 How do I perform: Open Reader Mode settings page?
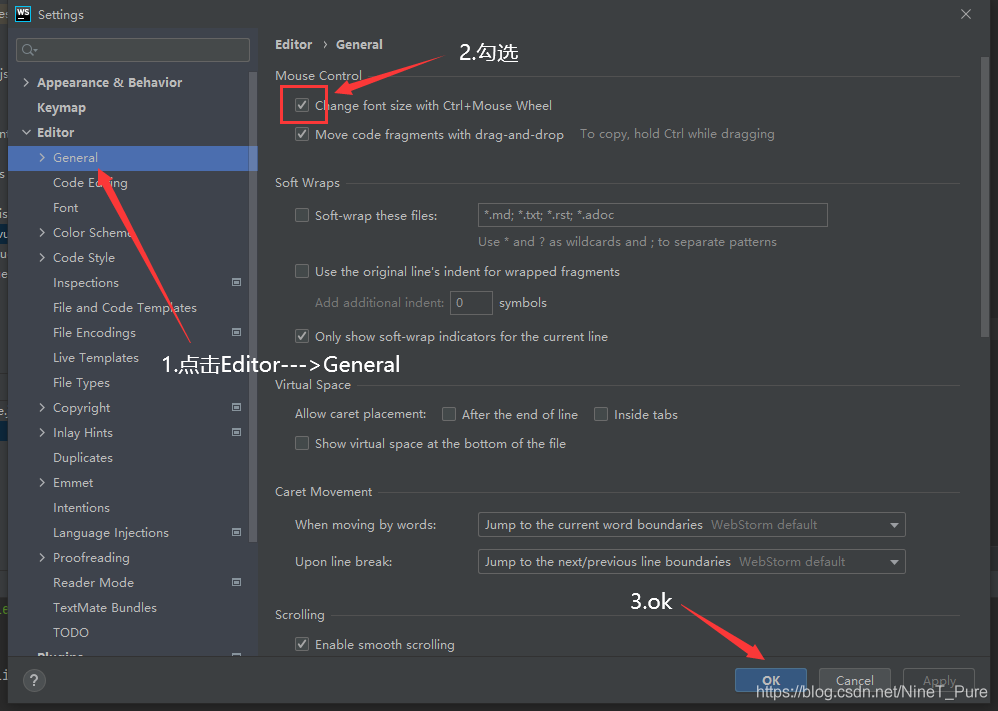click(94, 582)
